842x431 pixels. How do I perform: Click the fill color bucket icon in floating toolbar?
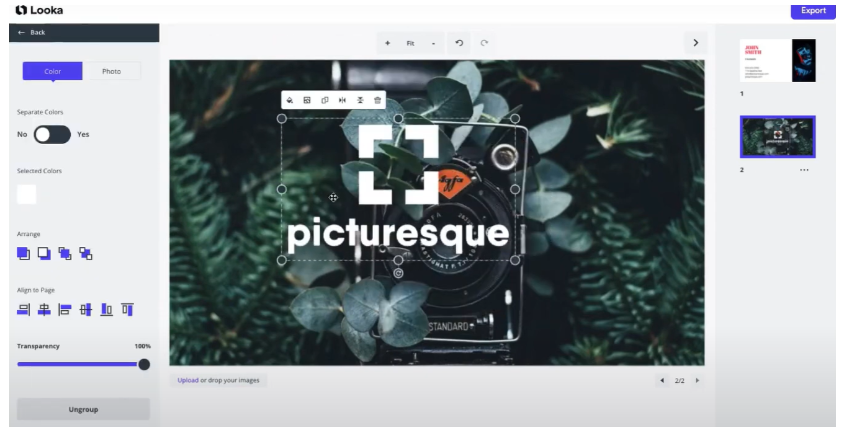pos(289,100)
